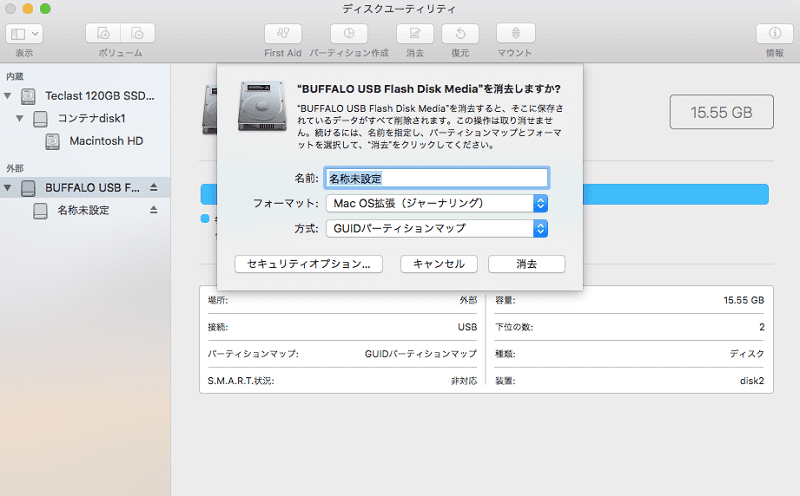Click the 消去 toolbar icon

[x=415, y=34]
